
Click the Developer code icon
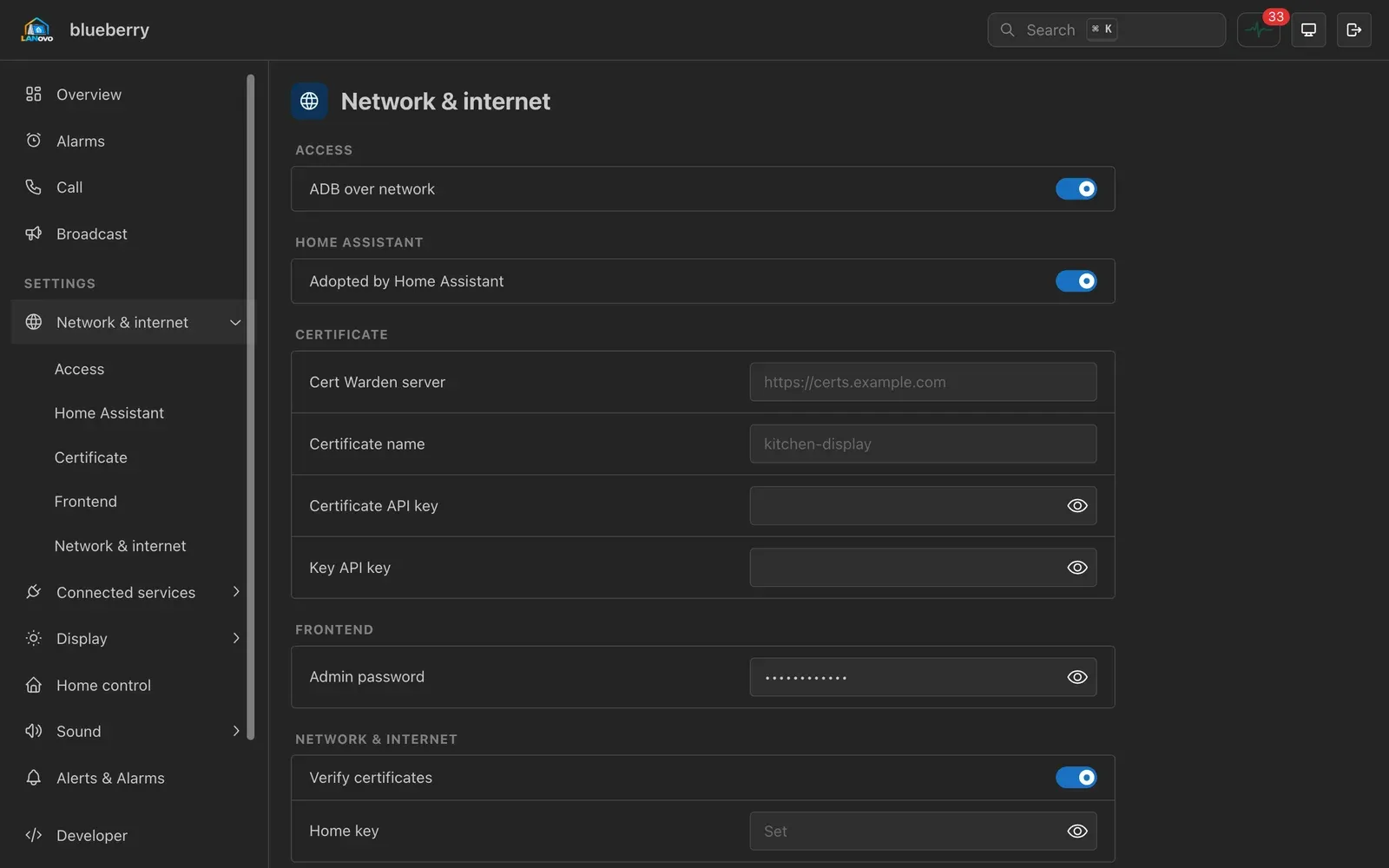(34, 835)
